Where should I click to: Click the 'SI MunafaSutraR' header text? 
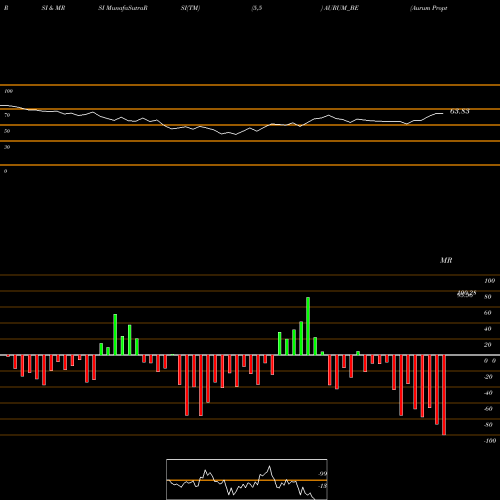pyautogui.click(x=123, y=8)
